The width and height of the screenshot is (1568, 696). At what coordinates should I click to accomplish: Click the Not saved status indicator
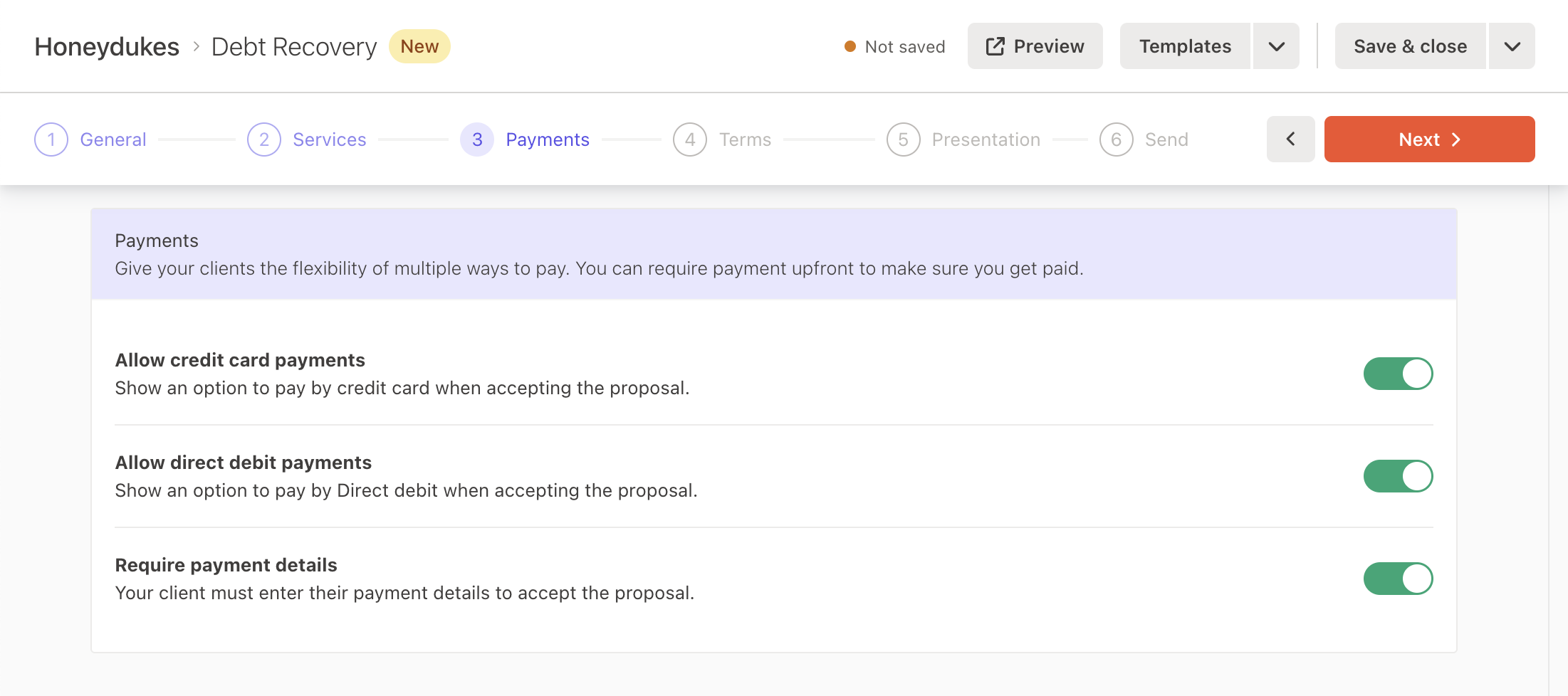click(894, 47)
